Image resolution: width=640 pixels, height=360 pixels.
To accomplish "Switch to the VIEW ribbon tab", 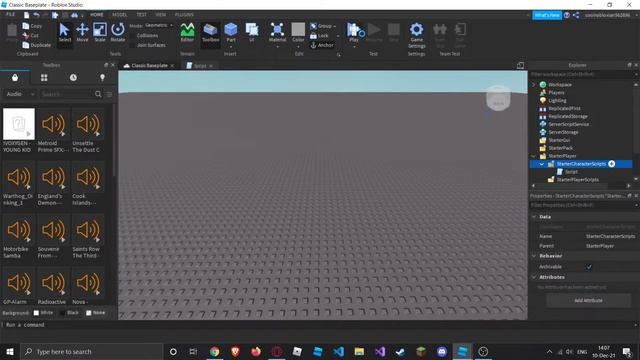I will point(161,15).
